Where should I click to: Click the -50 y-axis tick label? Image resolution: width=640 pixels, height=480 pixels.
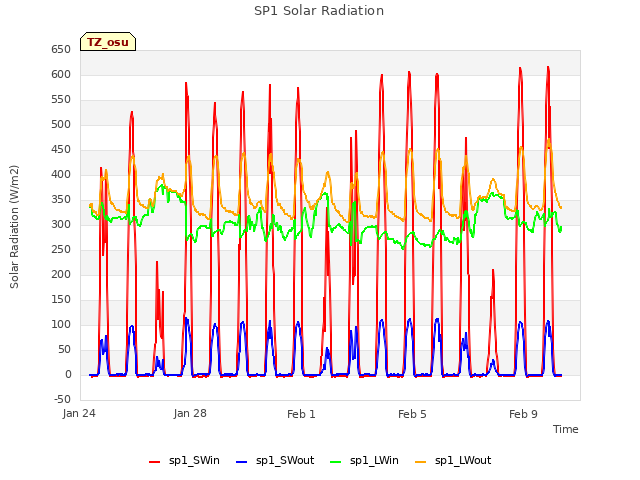click(x=62, y=400)
